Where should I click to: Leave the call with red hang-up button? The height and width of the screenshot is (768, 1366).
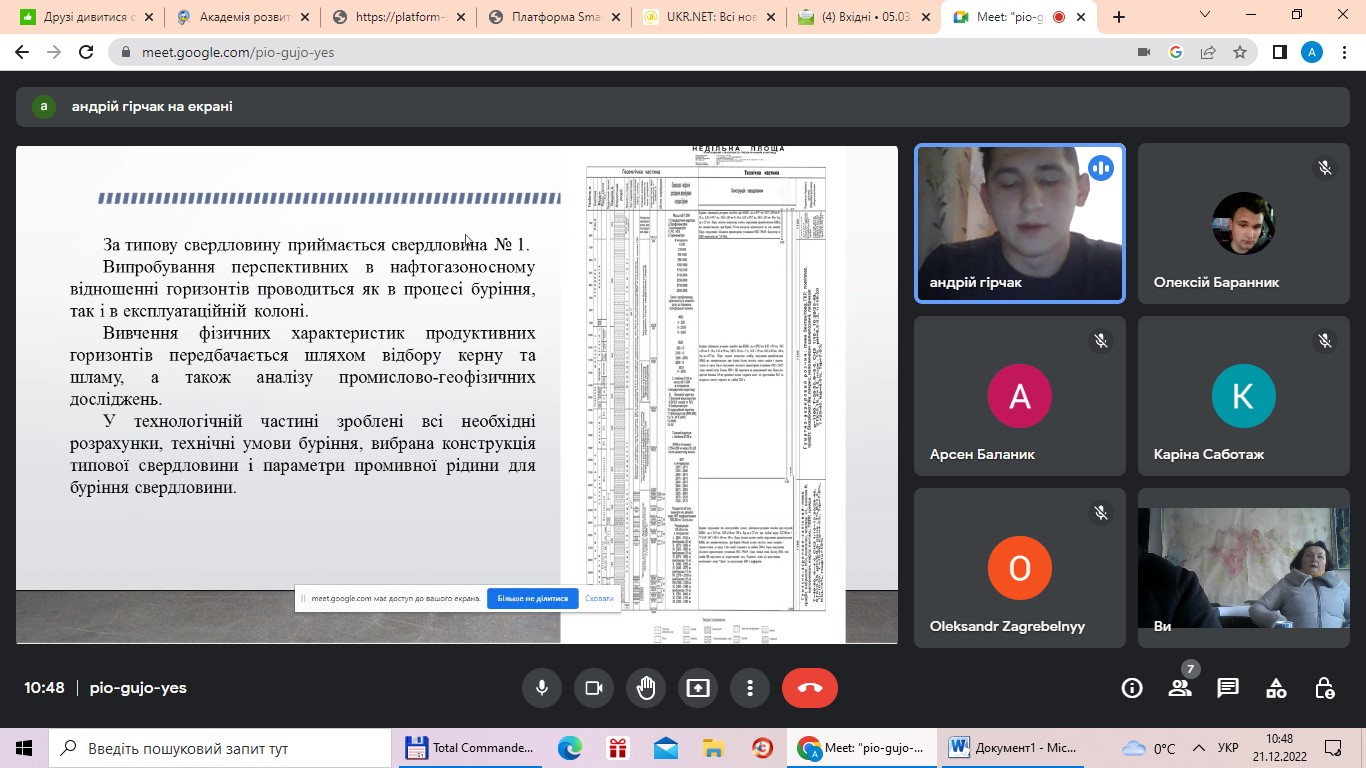pos(810,688)
